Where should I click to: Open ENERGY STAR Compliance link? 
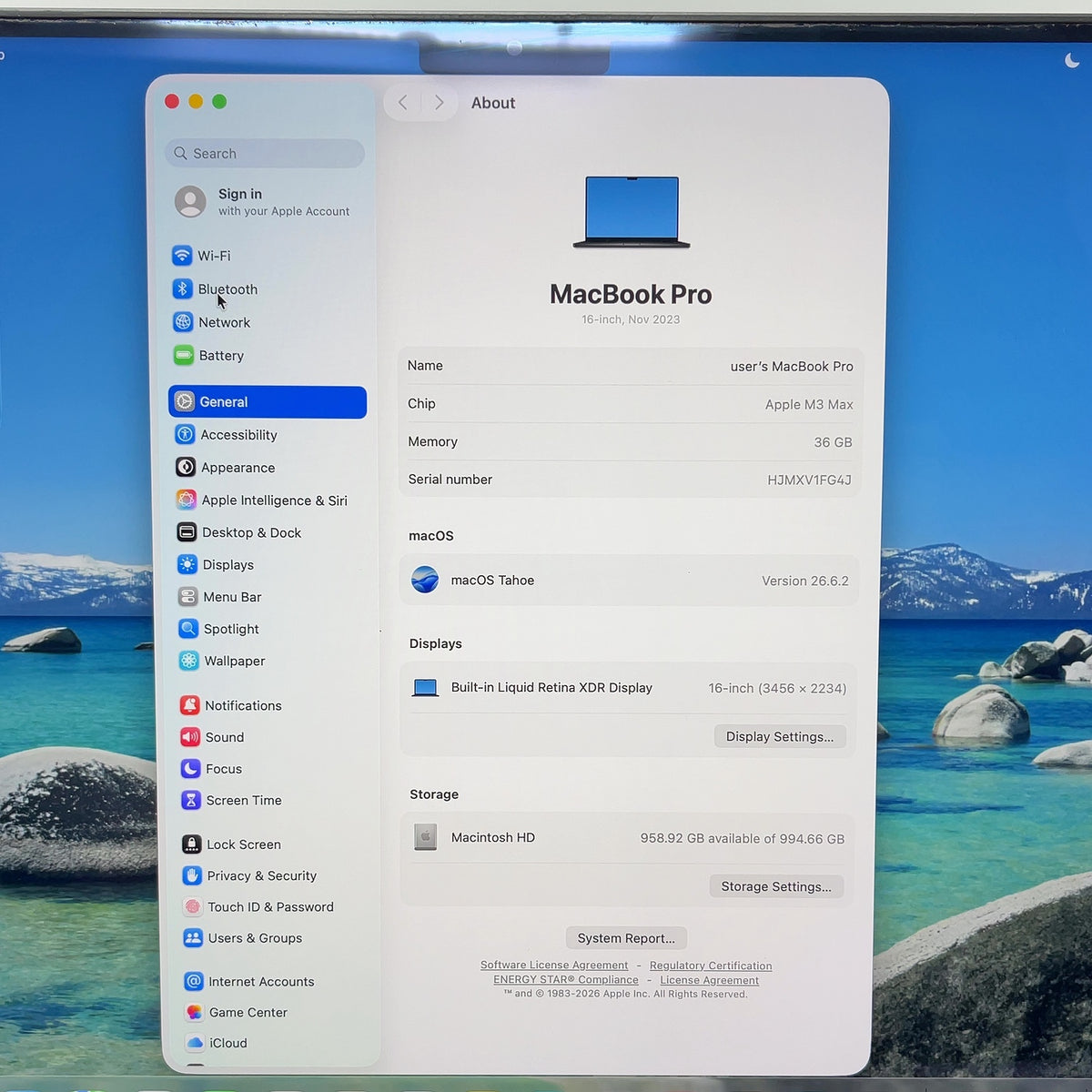point(566,980)
